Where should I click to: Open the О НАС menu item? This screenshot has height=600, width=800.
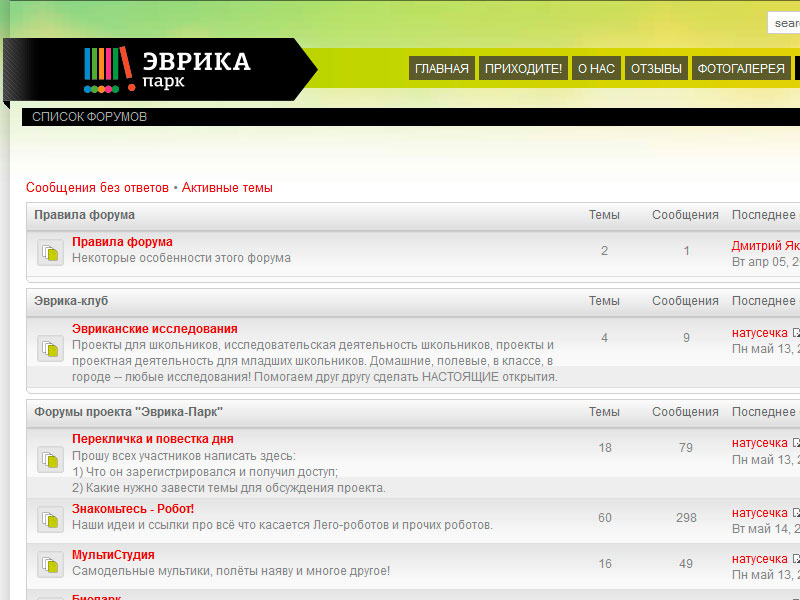596,69
